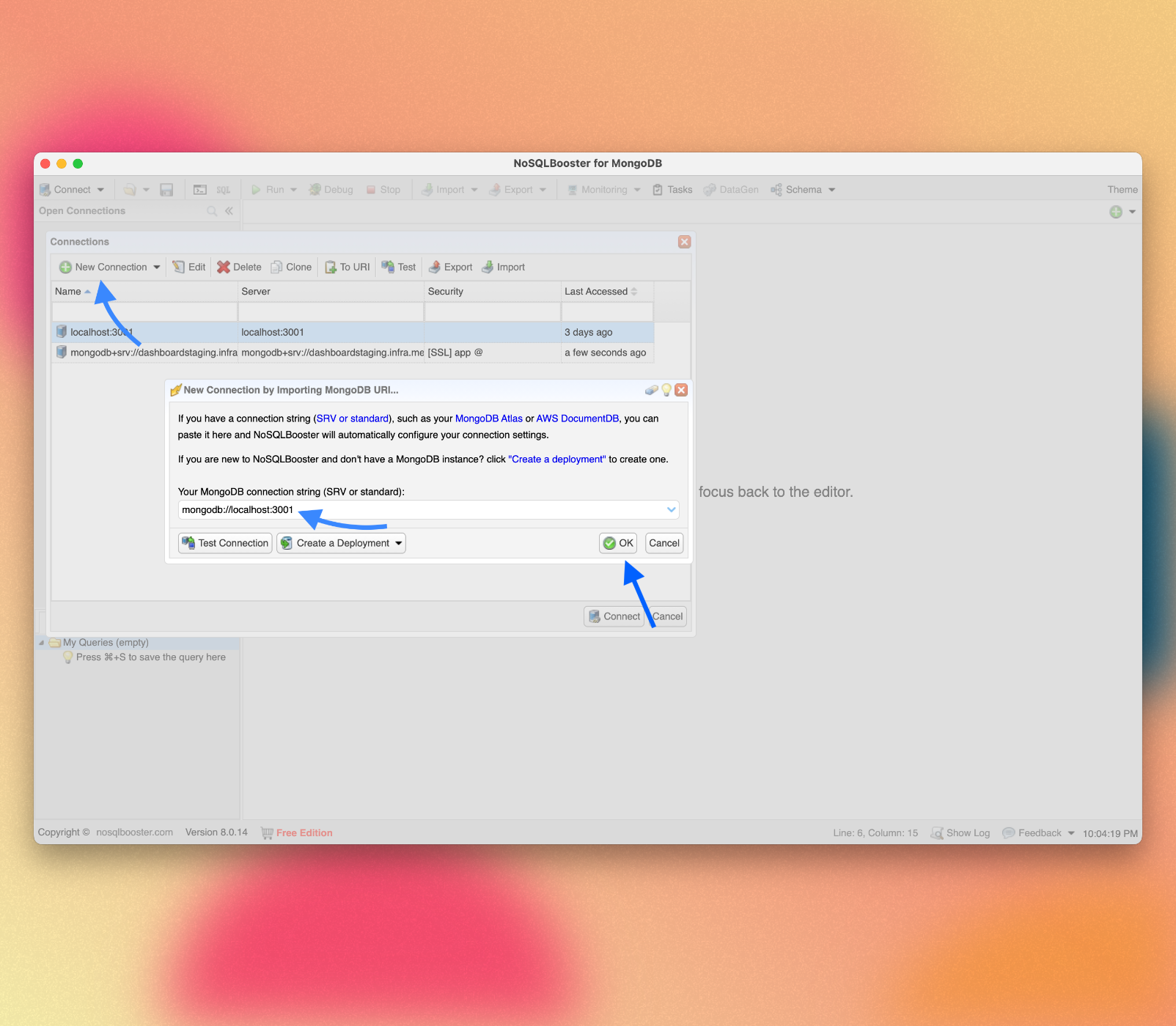The height and width of the screenshot is (1026, 1176).
Task: Open the AWS DocumentDB link
Action: coord(578,418)
